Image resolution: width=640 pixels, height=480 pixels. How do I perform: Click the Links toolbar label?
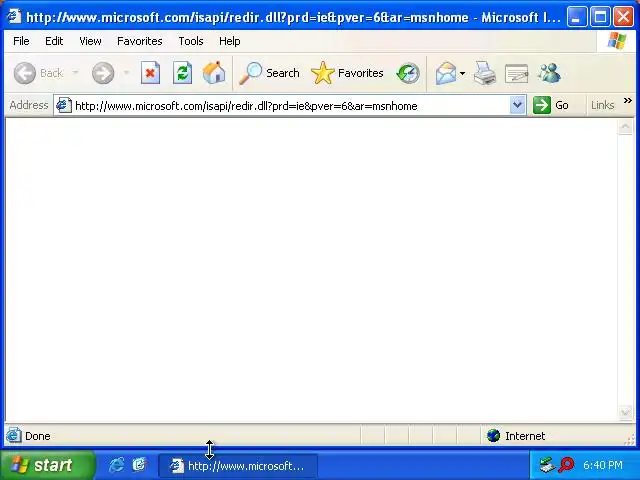(x=602, y=105)
